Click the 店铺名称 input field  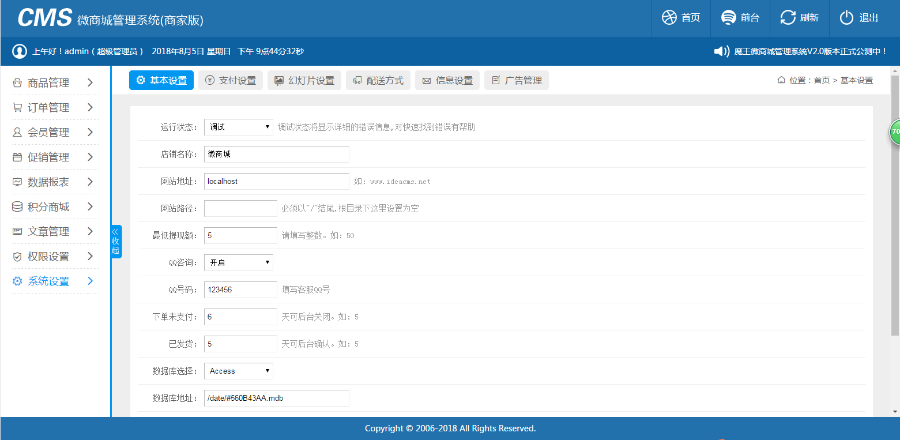coord(277,154)
